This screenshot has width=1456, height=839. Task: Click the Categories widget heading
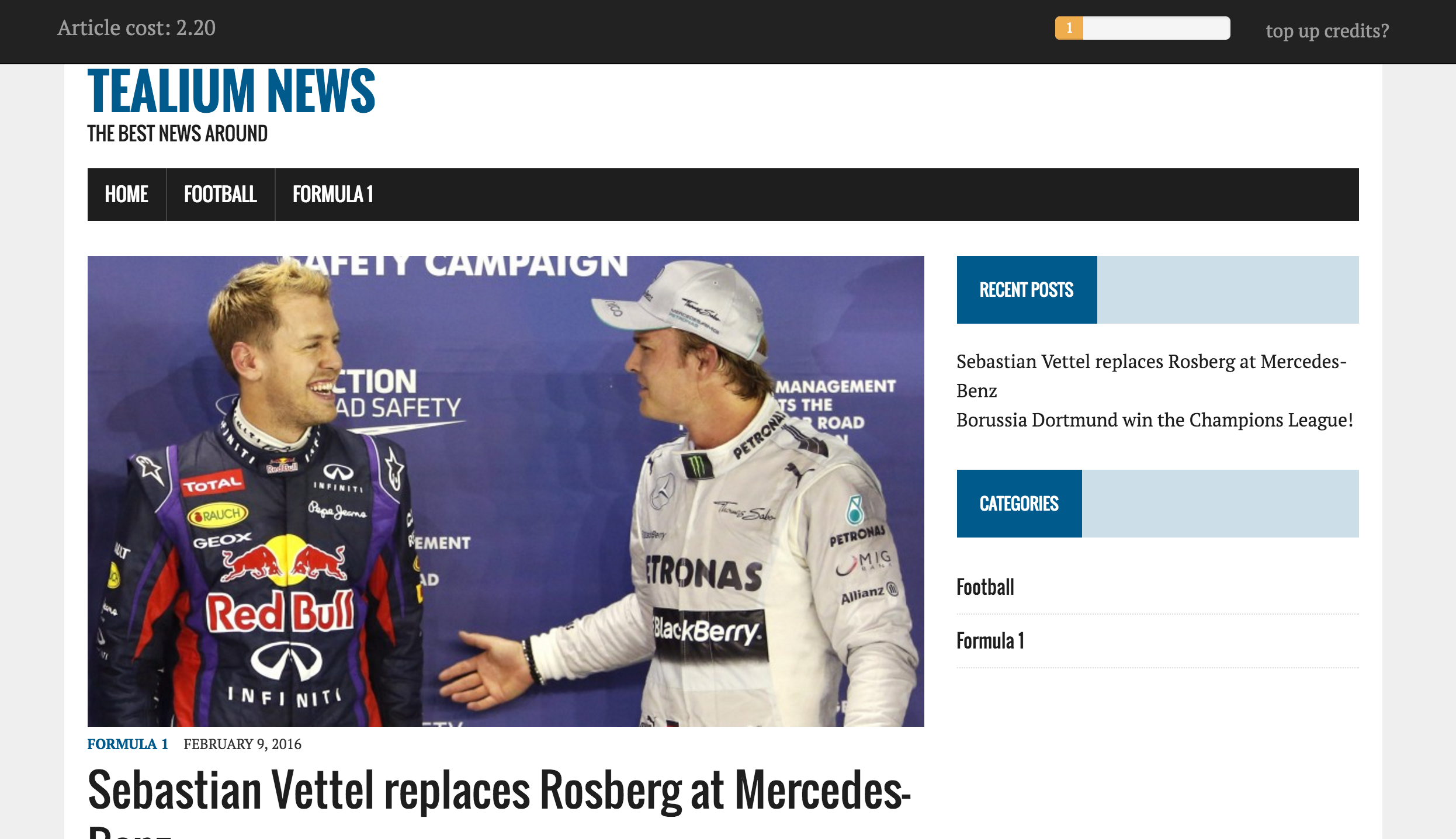[x=1018, y=504]
